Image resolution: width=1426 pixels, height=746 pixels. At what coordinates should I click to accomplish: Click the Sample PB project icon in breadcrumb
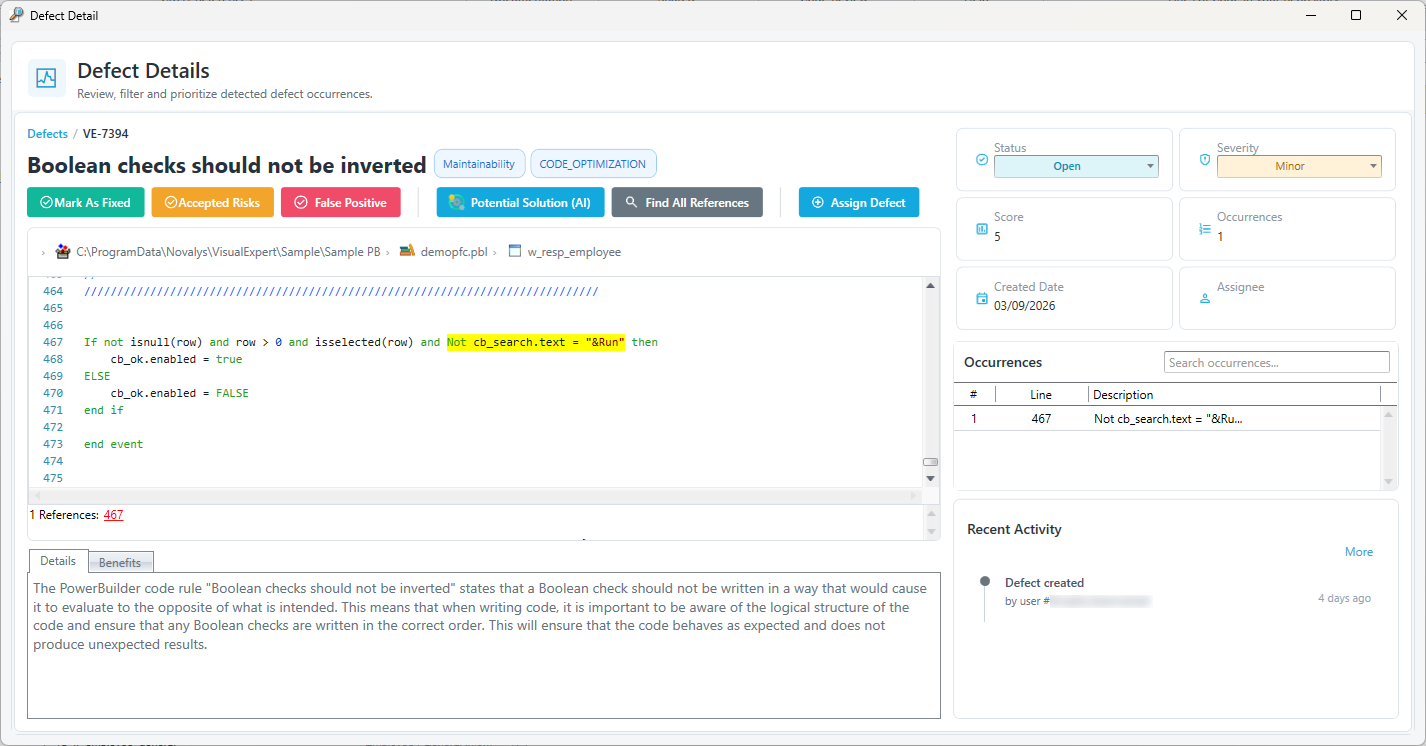pos(63,251)
